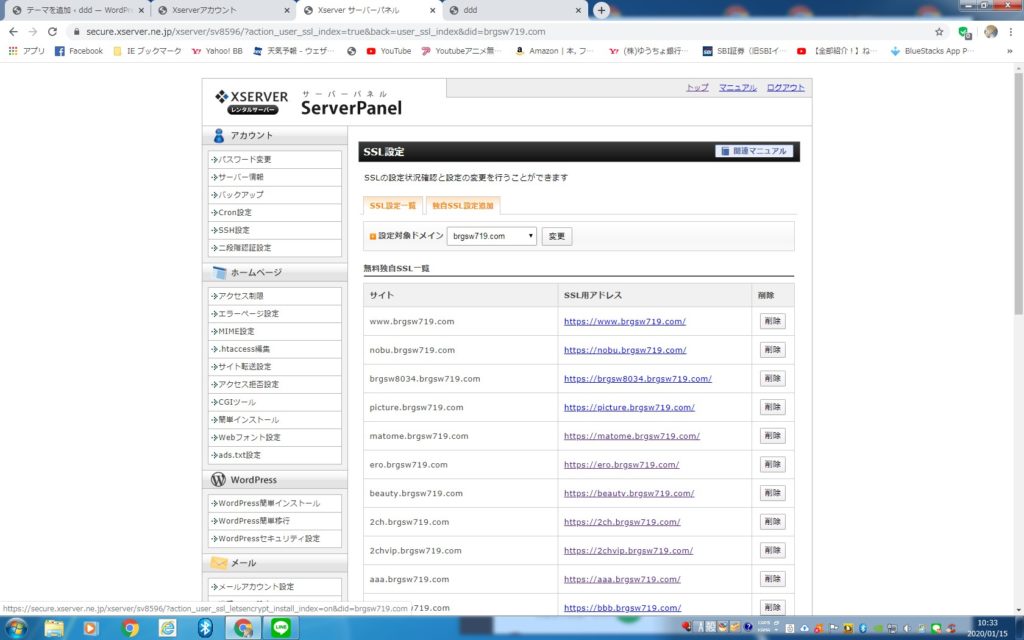The height and width of the screenshot is (640, 1024).
Task: Open 関連マニュアル button
Action: click(754, 151)
